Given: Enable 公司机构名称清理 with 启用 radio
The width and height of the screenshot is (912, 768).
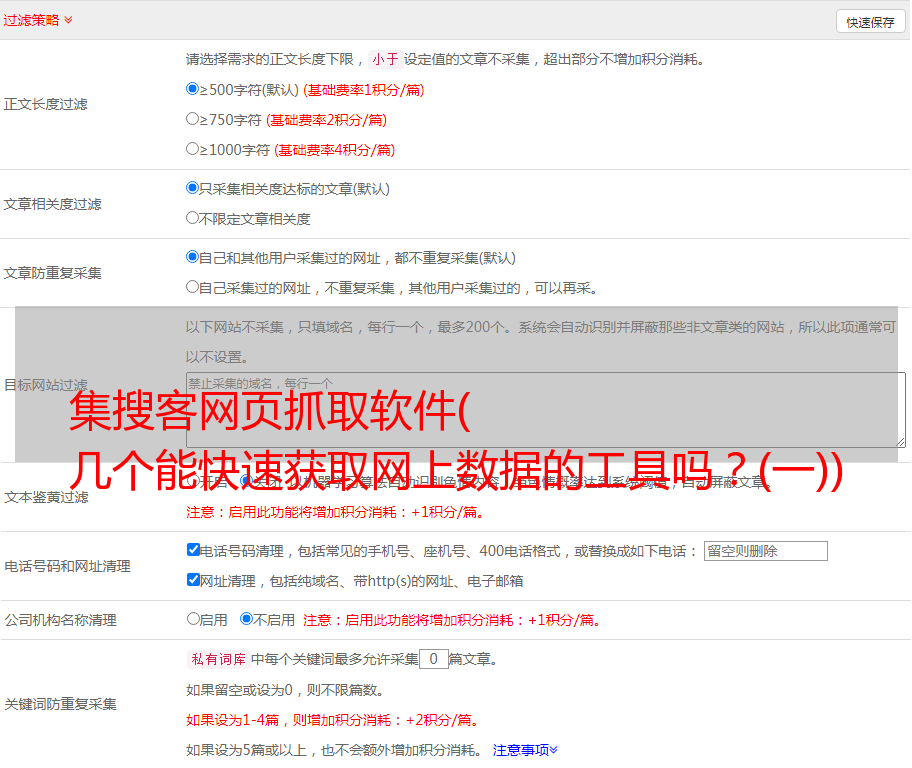Looking at the screenshot, I should click(x=193, y=619).
